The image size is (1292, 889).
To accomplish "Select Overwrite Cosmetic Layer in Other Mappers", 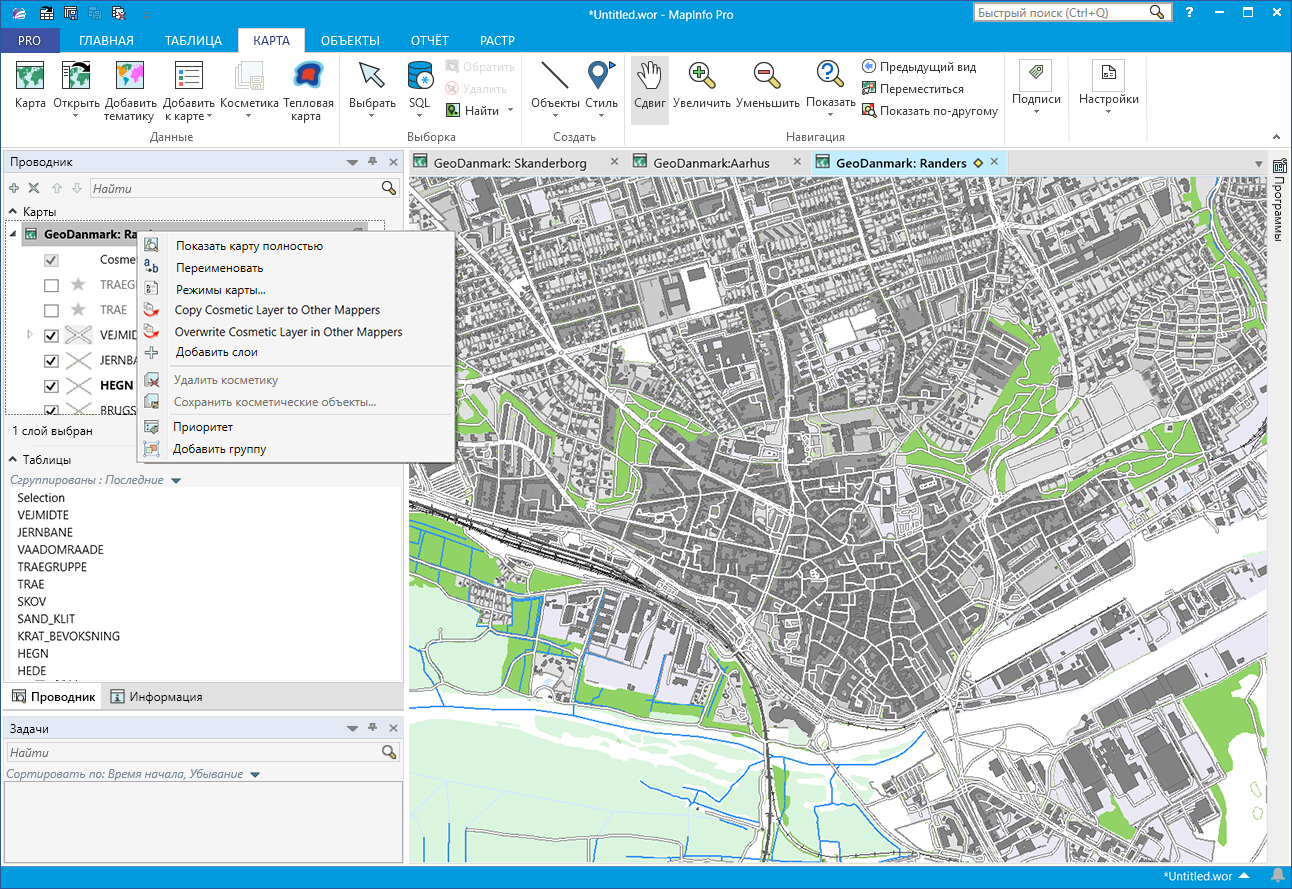I will tap(288, 332).
